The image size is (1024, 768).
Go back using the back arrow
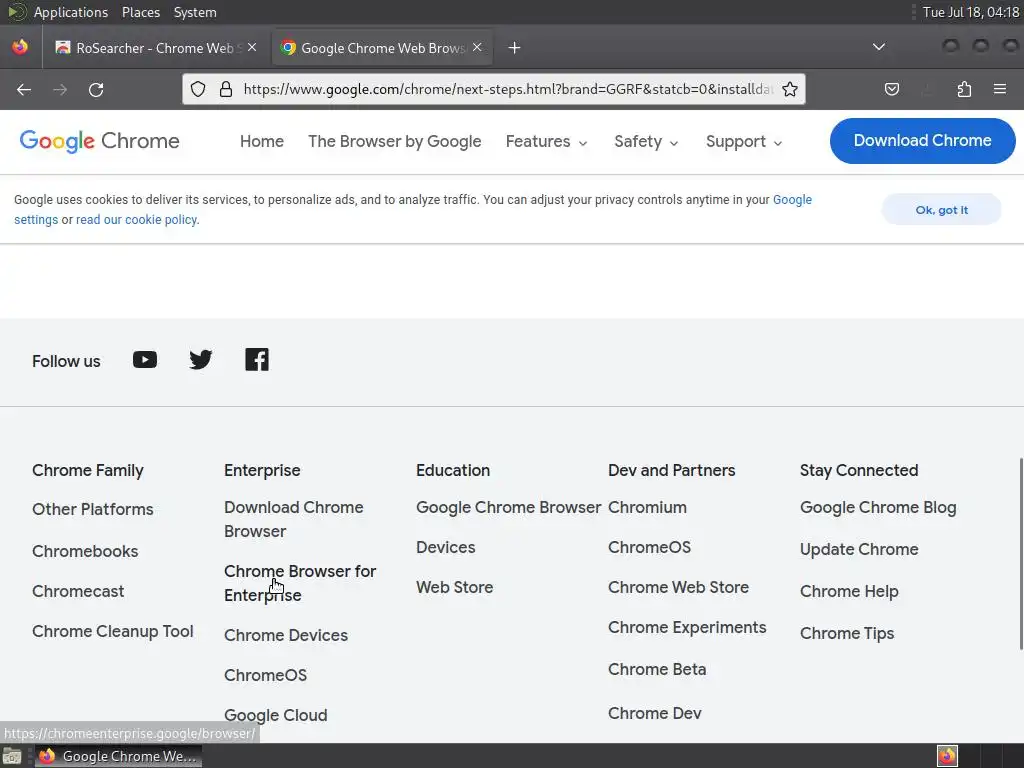[x=24, y=90]
